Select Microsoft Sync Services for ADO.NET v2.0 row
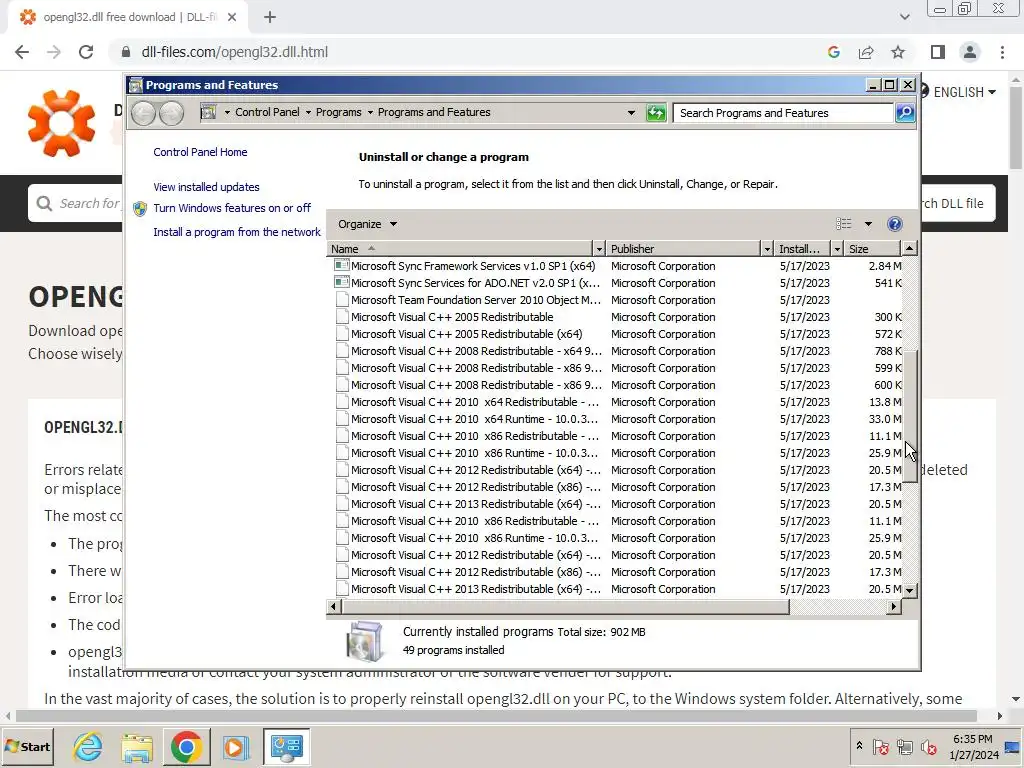This screenshot has height=768, width=1024. 614,283
